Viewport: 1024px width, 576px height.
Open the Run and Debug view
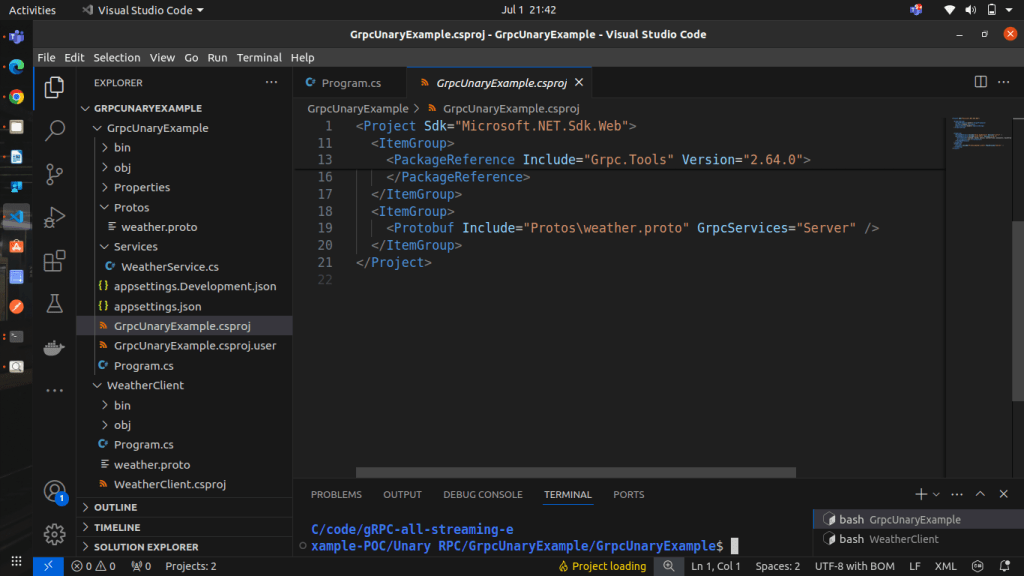[55, 217]
